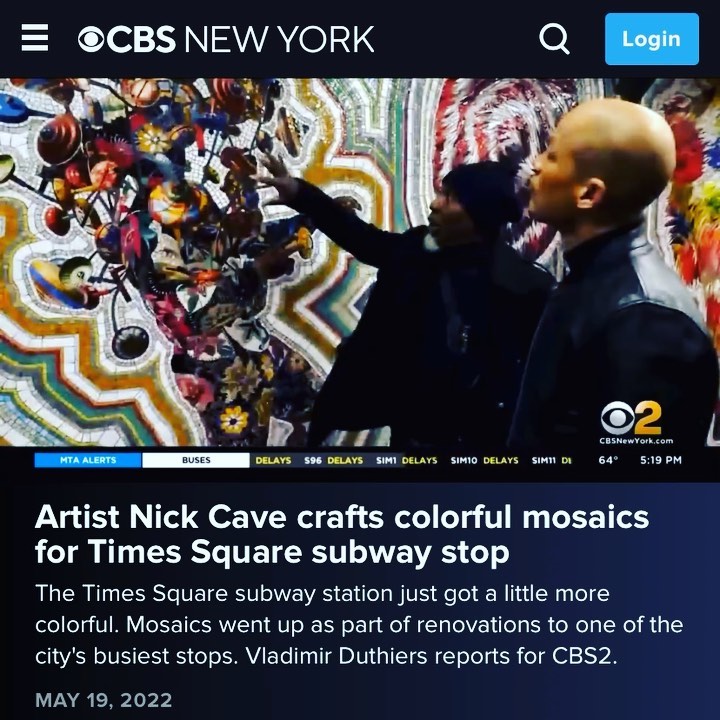Select the MTA Alerts ticker tab
This screenshot has width=720, height=720.
tap(88, 460)
